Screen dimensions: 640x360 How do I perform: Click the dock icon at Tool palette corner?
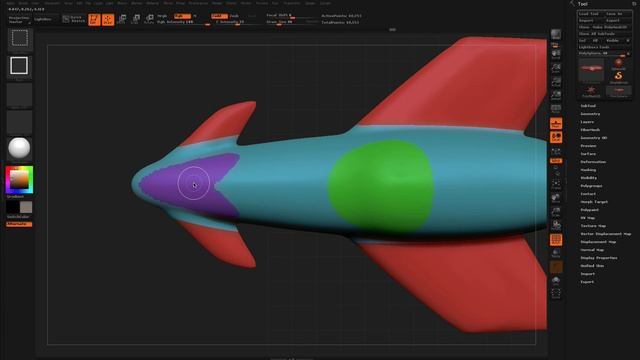click(634, 4)
